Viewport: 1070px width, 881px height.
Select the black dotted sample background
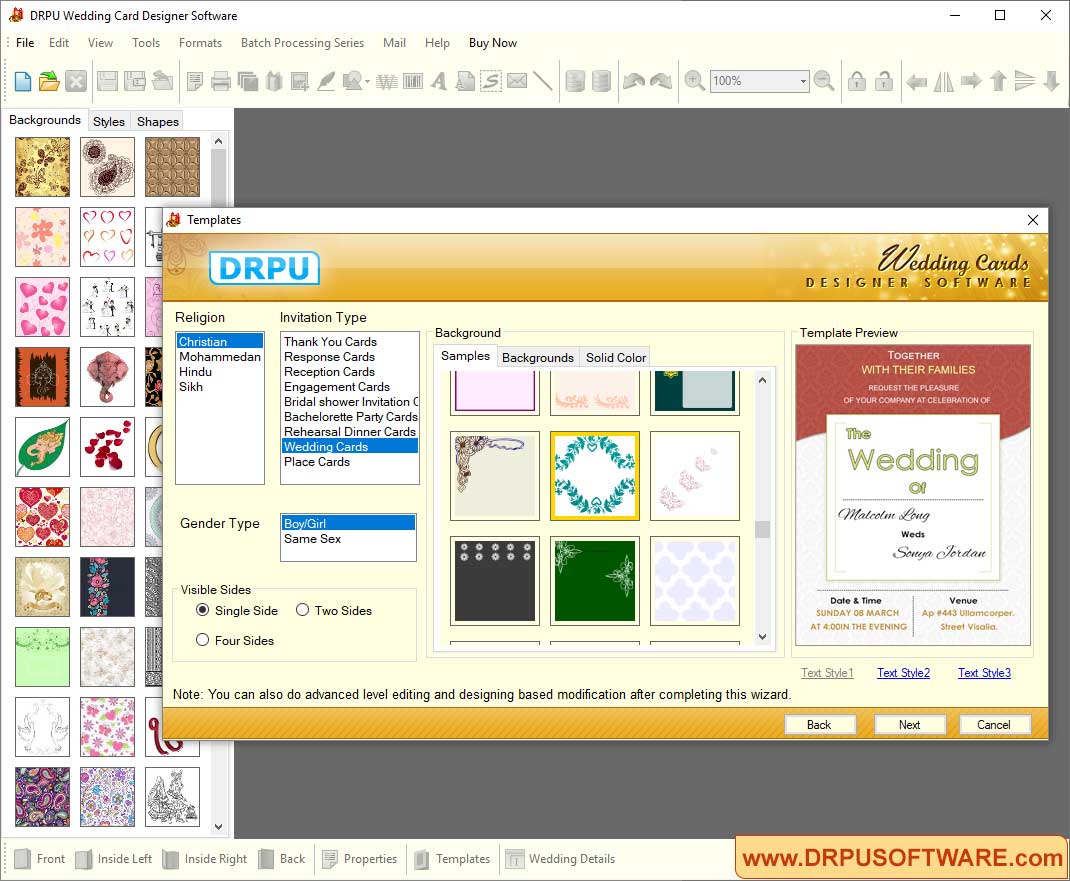tap(495, 581)
